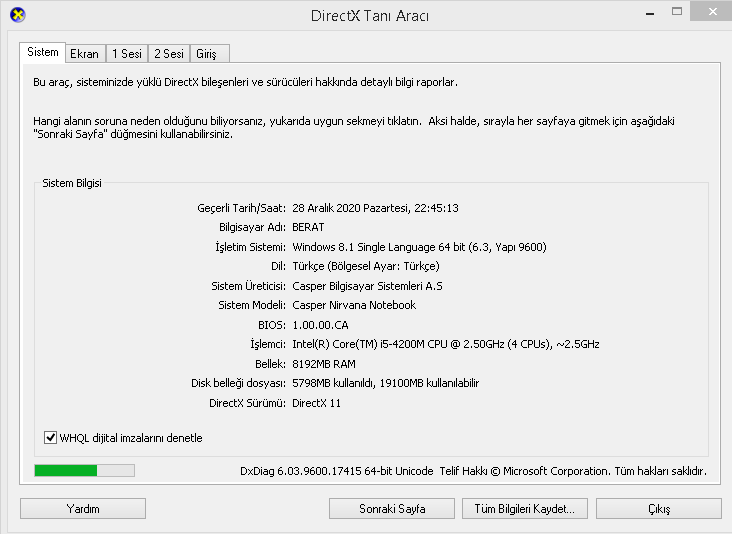This screenshot has width=732, height=534.
Task: Close the DirectX Tanı Aracı window
Action: point(712,12)
